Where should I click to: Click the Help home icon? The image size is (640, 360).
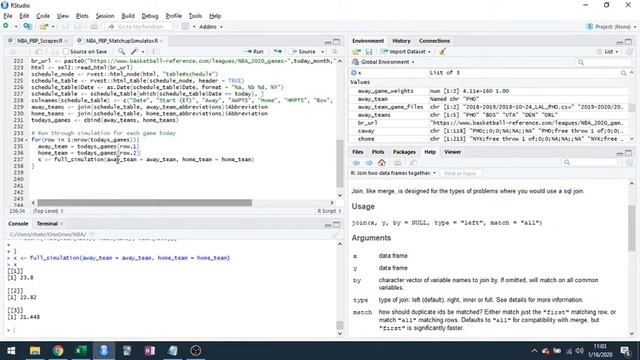click(x=382, y=162)
